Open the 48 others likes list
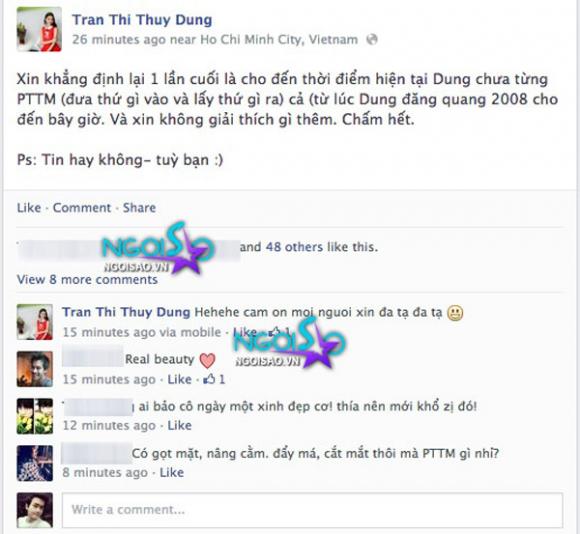 (294, 247)
